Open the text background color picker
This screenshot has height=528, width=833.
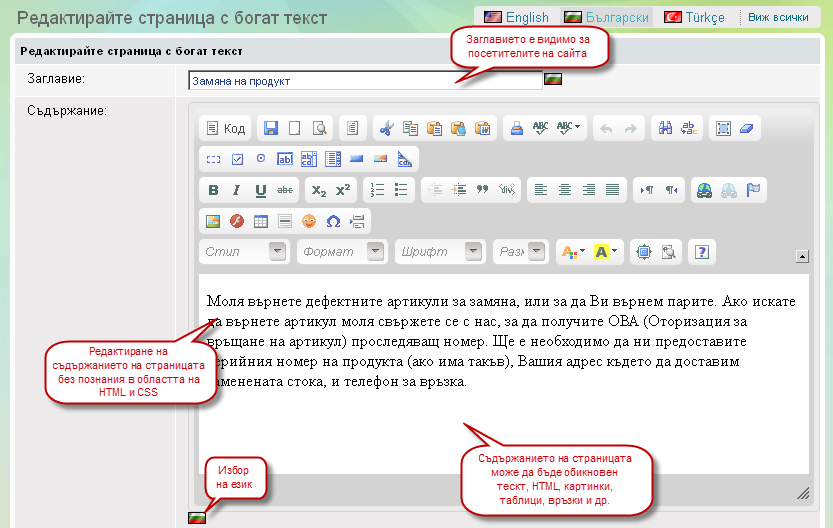point(606,252)
